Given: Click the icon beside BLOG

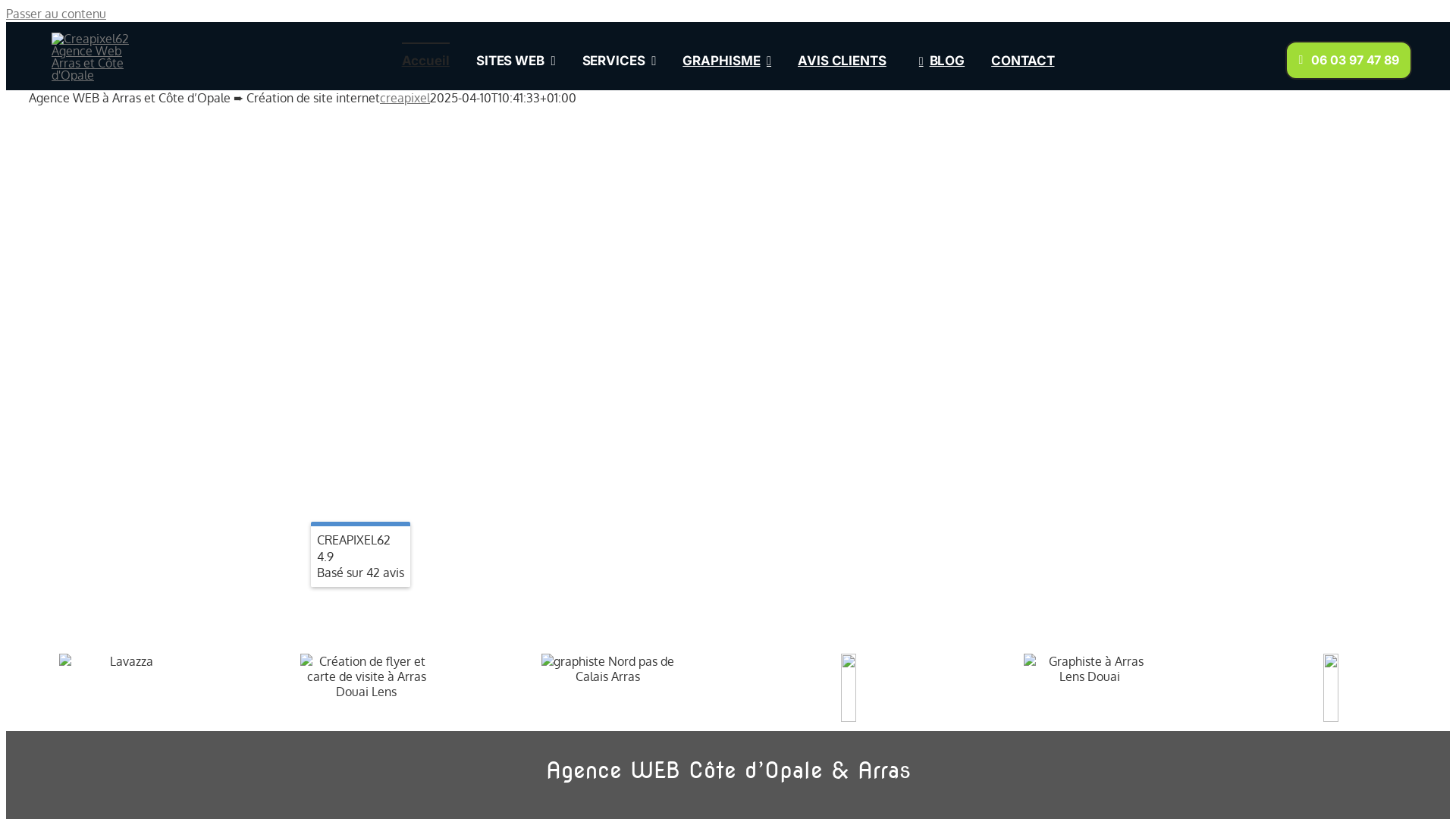Looking at the screenshot, I should 921,61.
